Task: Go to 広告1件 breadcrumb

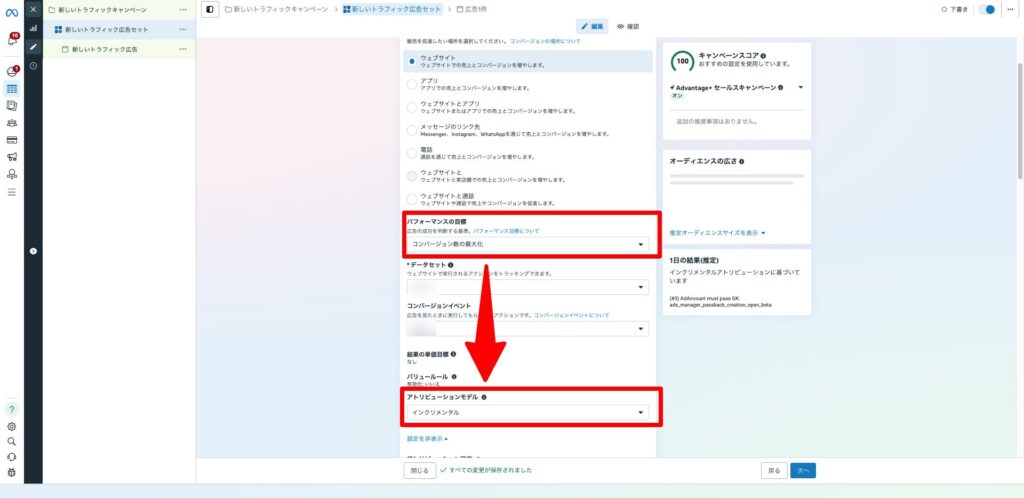Action: pos(472,10)
